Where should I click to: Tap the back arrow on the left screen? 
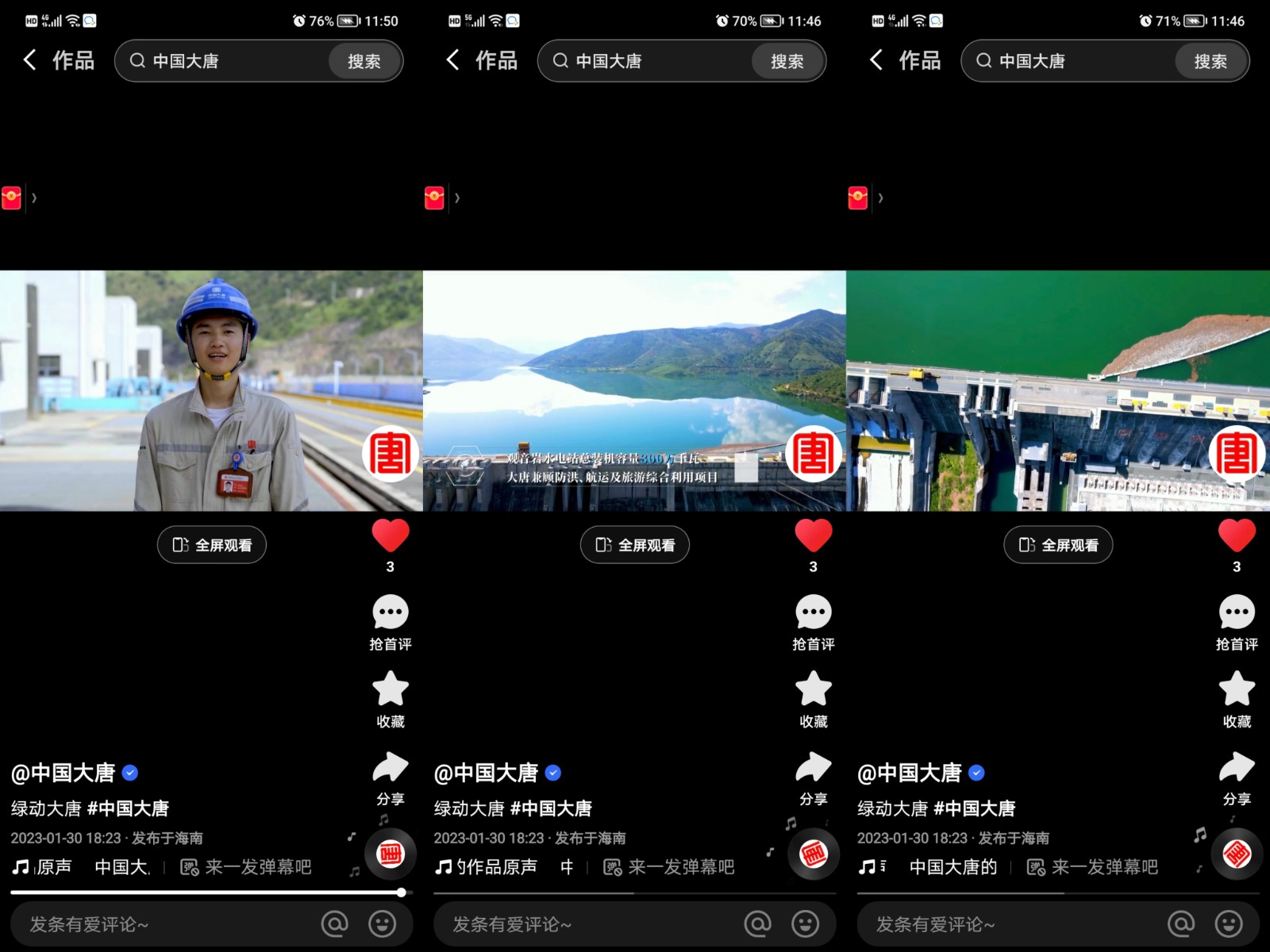point(29,60)
